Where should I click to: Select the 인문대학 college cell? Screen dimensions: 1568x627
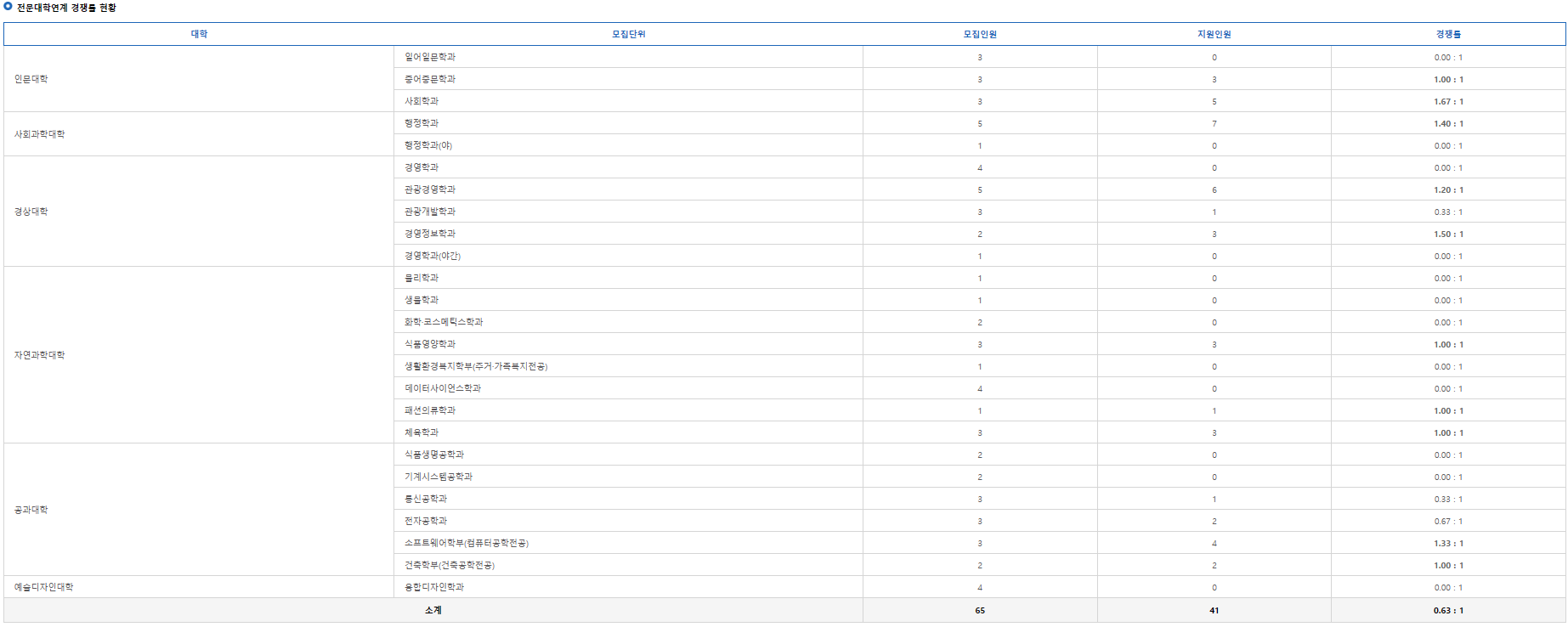tap(199, 79)
